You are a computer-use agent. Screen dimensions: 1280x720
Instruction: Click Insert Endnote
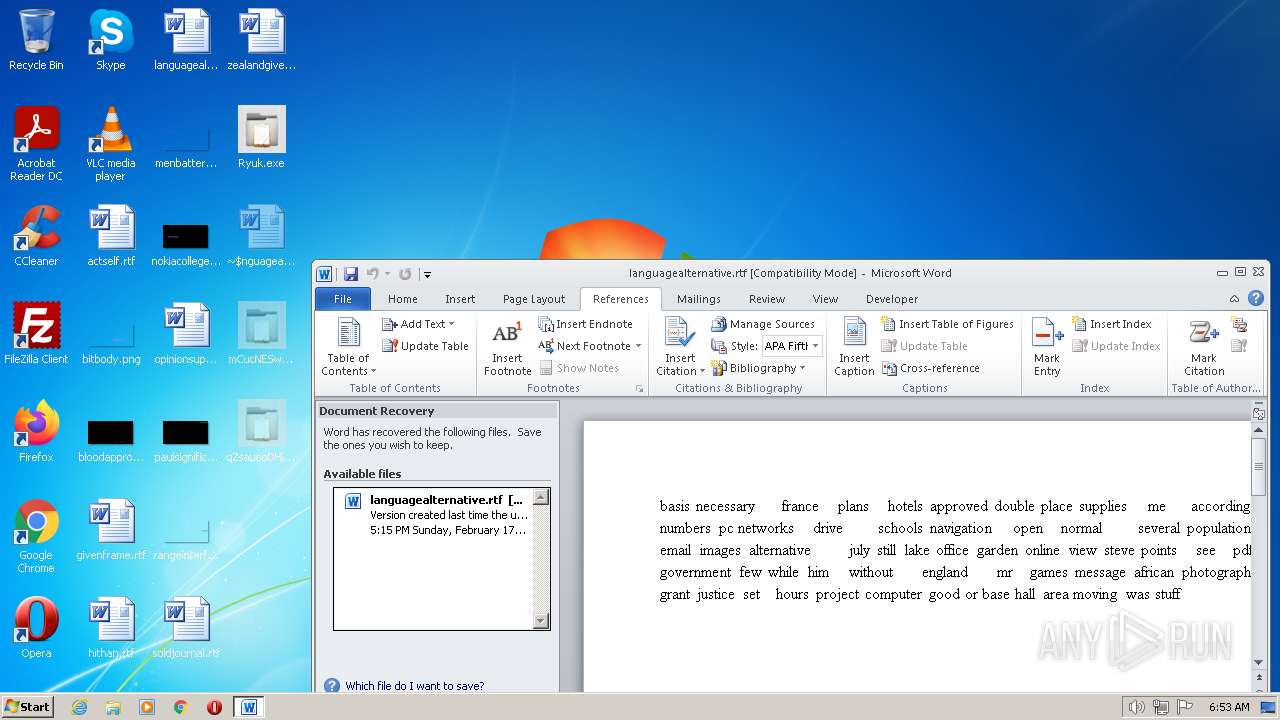(586, 324)
